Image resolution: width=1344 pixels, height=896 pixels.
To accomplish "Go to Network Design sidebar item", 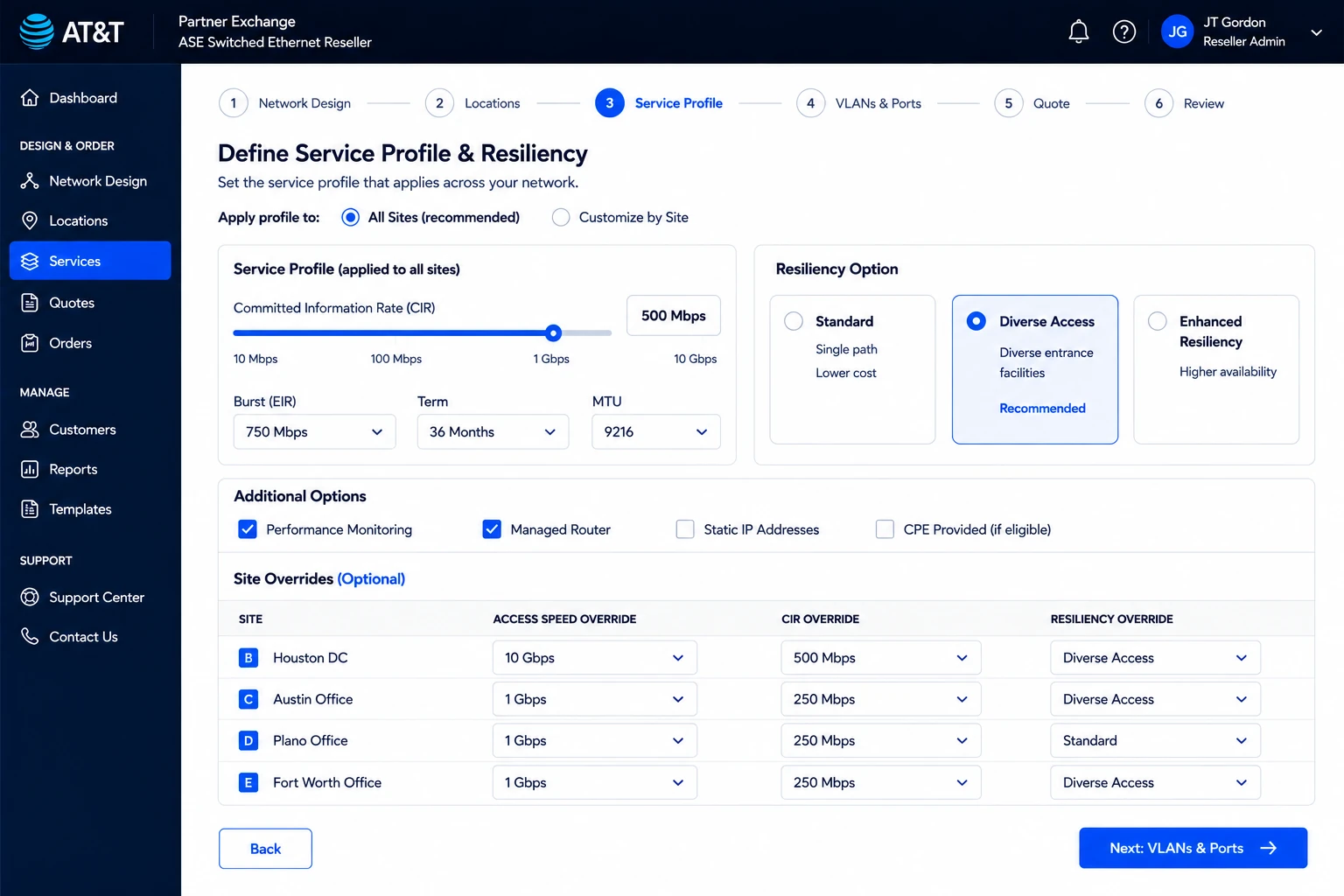I will click(90, 181).
